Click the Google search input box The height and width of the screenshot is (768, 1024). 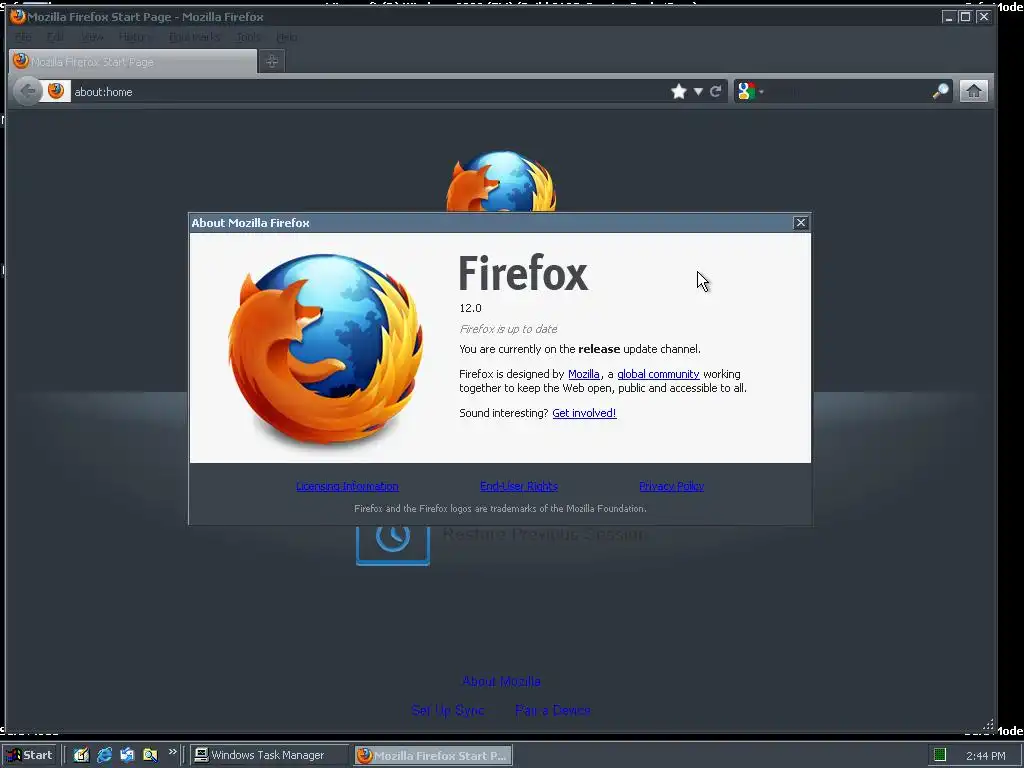848,91
